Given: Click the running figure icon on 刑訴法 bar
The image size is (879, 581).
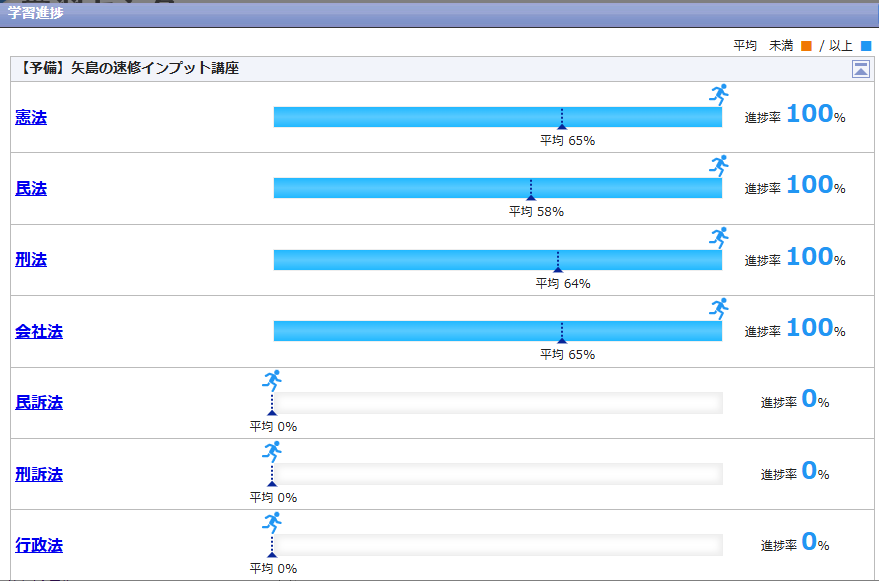Looking at the screenshot, I should click(272, 452).
